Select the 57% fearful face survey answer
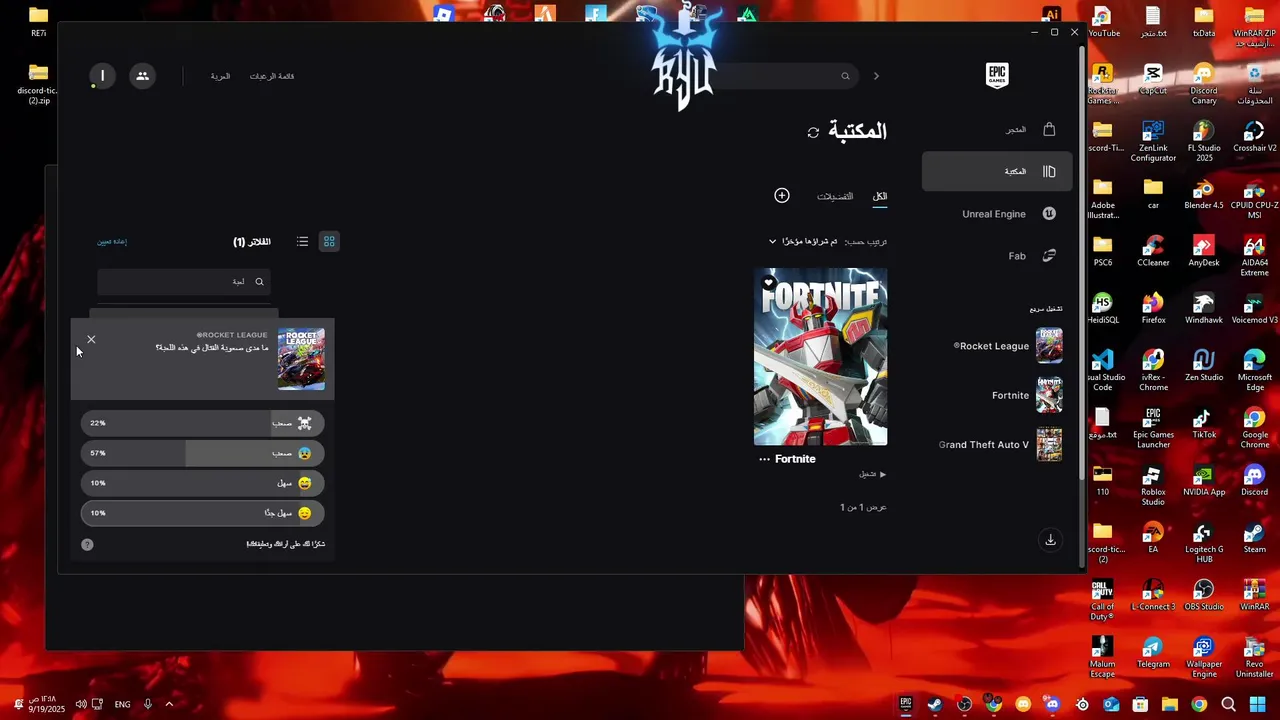The height and width of the screenshot is (720, 1280). tap(202, 453)
